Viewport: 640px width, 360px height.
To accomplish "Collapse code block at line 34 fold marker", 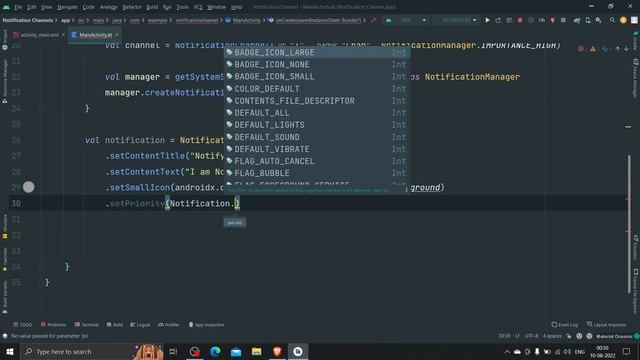I will click(41, 267).
